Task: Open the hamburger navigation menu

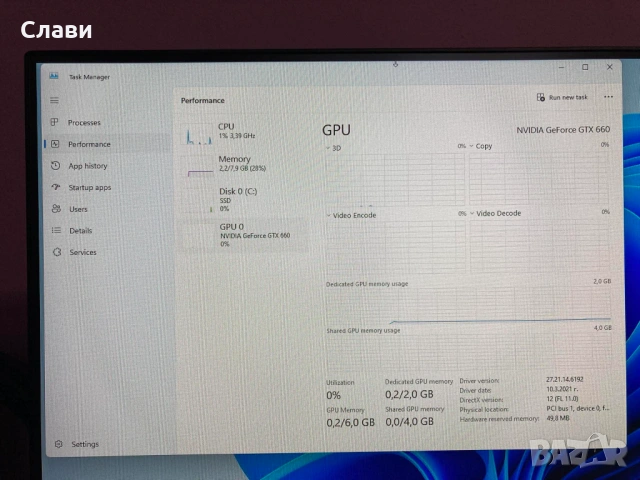Action: [54, 100]
